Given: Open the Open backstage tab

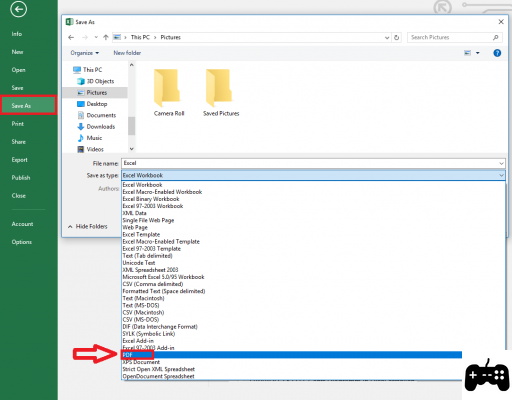Looking at the screenshot, I should pyautogui.click(x=18, y=70).
